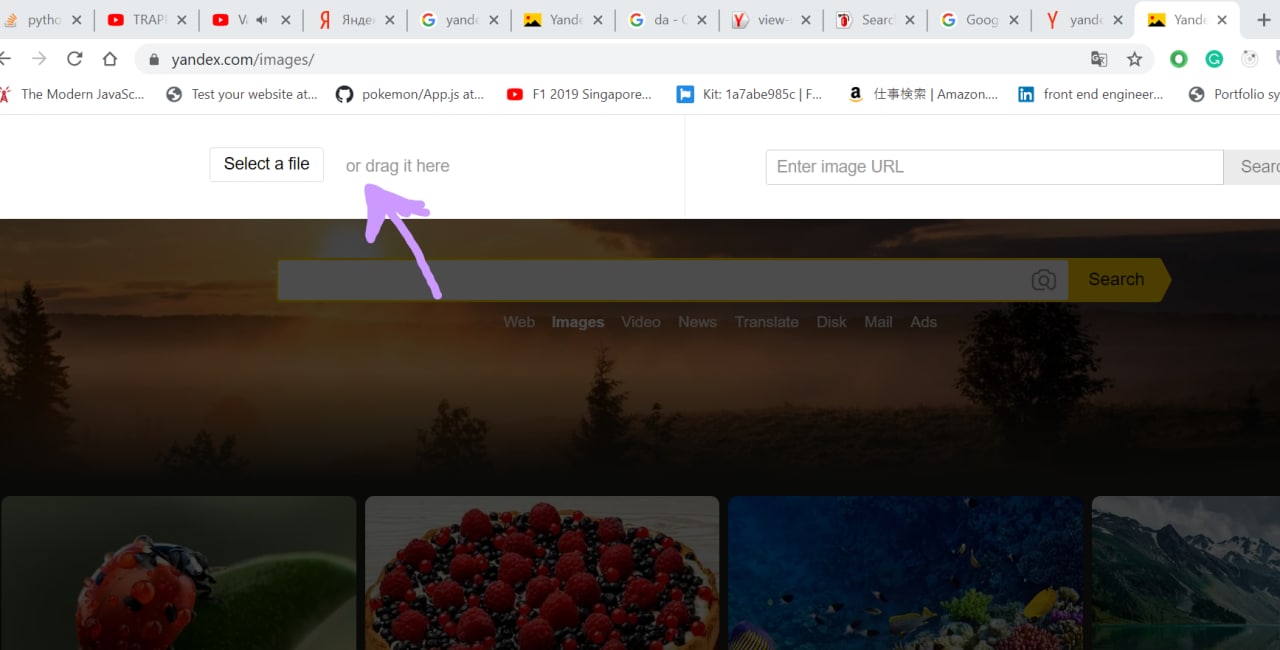
Task: Close the Яндекс tab
Action: tap(389, 20)
